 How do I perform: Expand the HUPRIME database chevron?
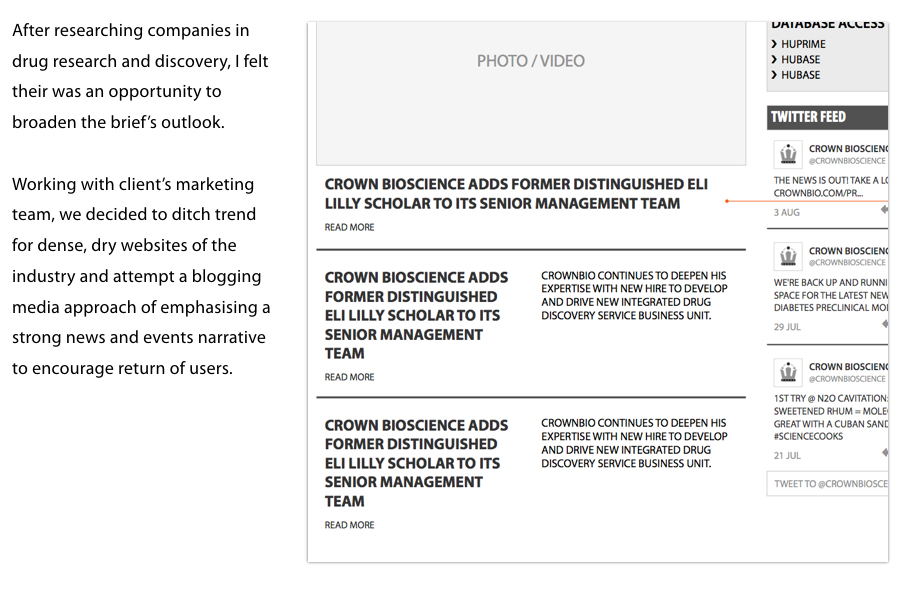pyautogui.click(x=775, y=44)
